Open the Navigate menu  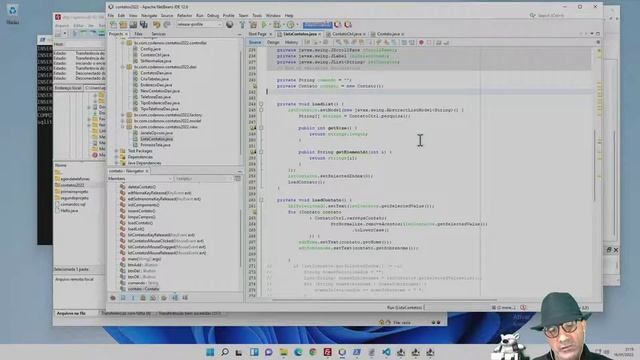click(149, 16)
